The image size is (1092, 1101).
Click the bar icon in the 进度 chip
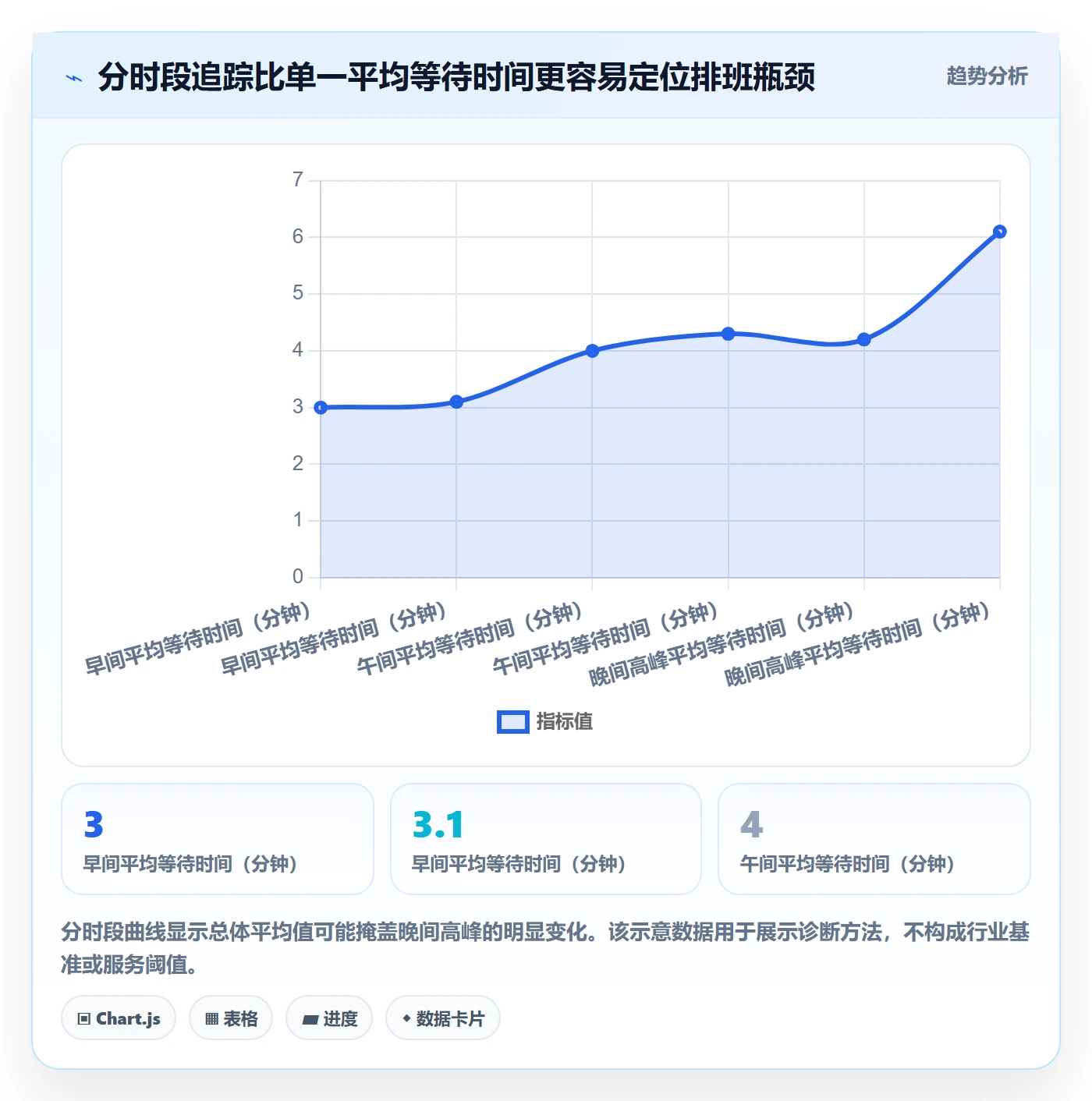pos(310,1019)
